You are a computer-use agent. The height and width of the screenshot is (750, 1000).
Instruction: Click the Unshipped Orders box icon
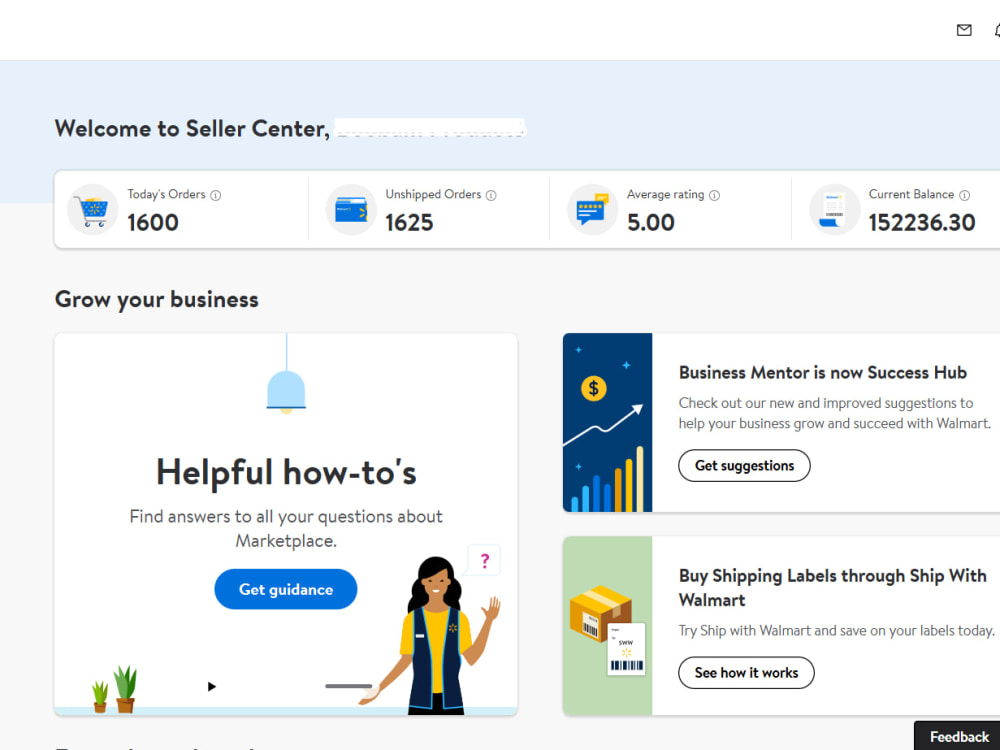(351, 209)
